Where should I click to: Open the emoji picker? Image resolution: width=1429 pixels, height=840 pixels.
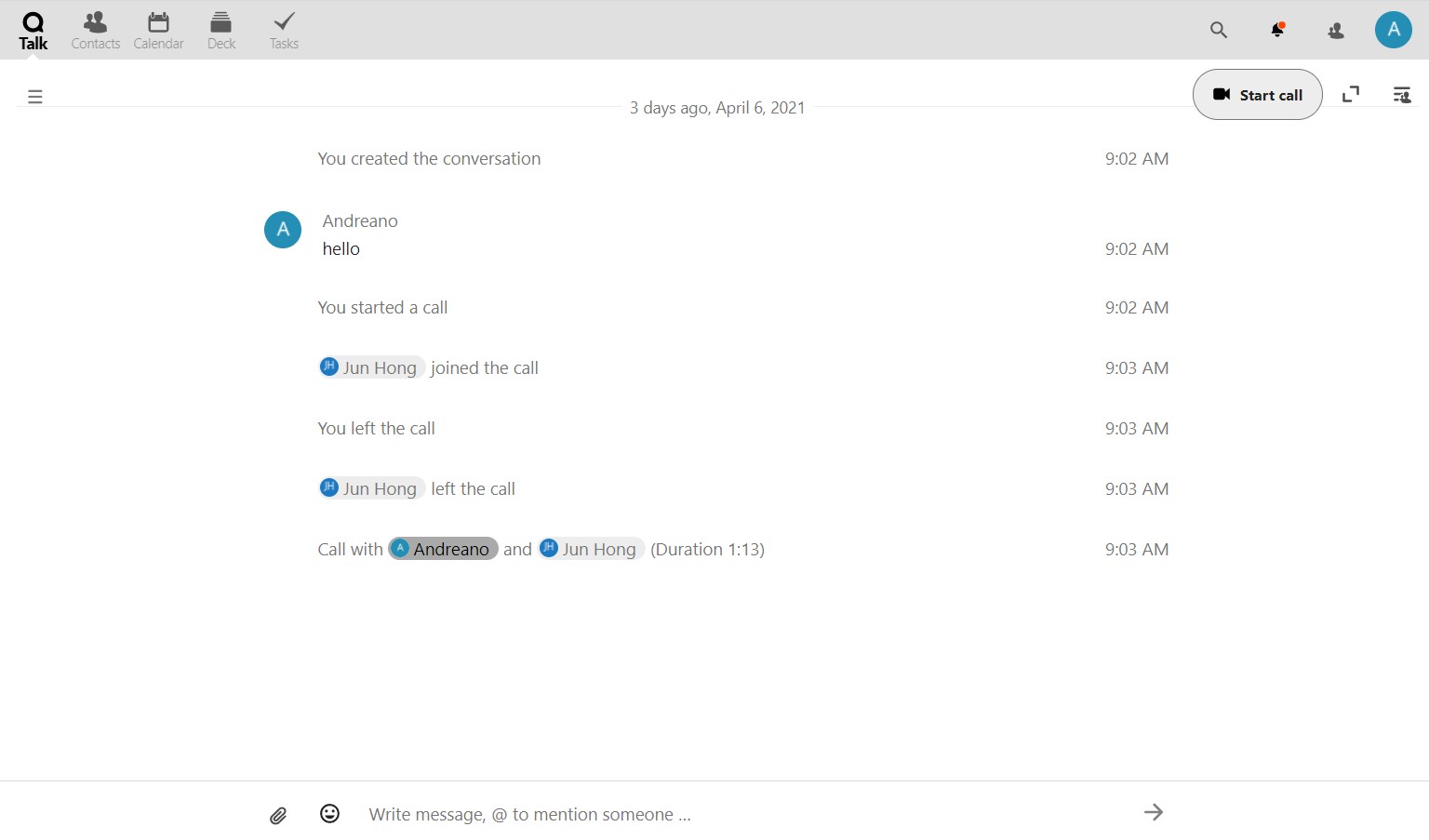(330, 814)
